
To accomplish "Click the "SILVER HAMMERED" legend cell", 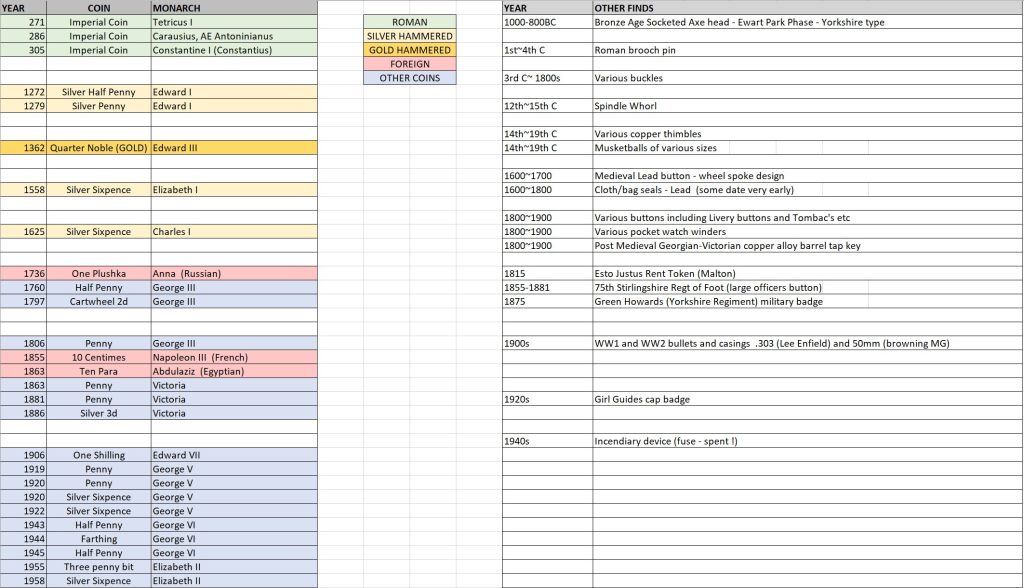I will point(409,36).
